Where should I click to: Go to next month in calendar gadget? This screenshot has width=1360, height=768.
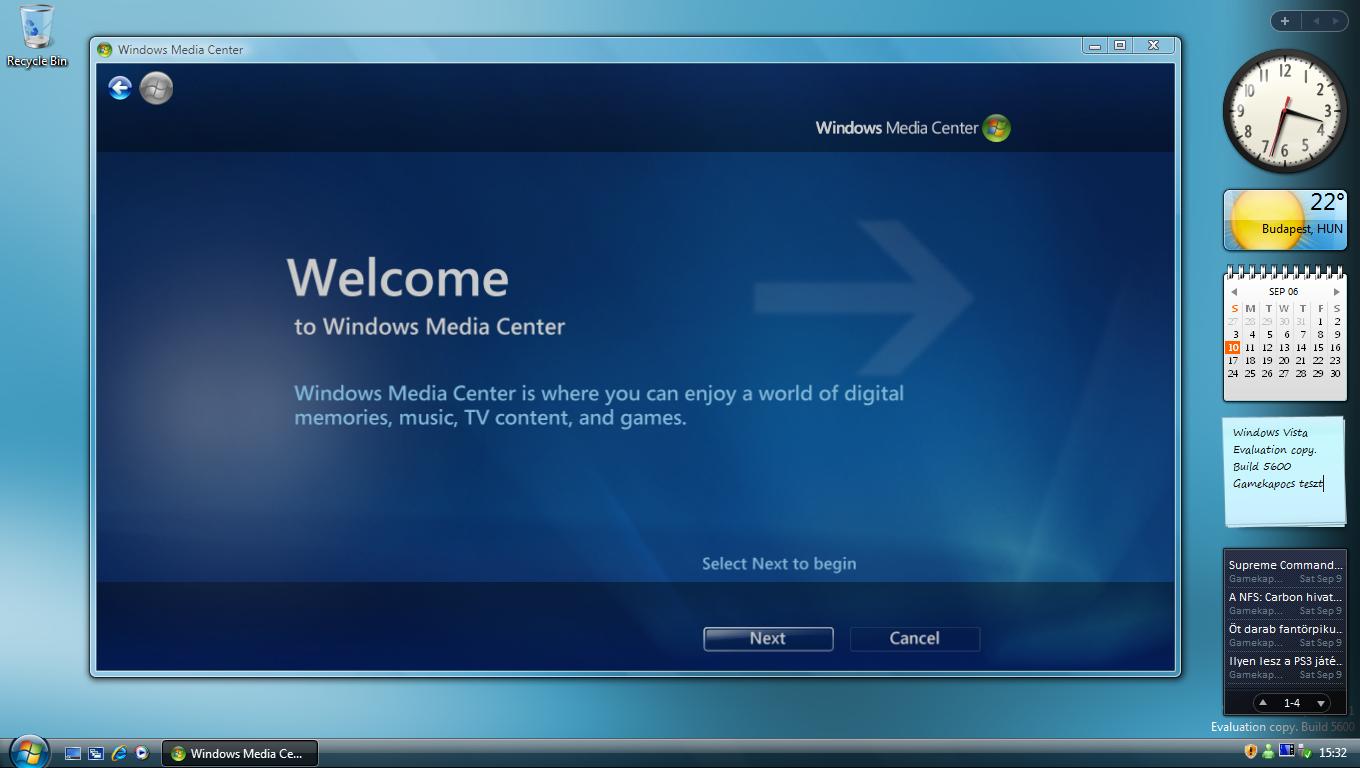(x=1336, y=292)
